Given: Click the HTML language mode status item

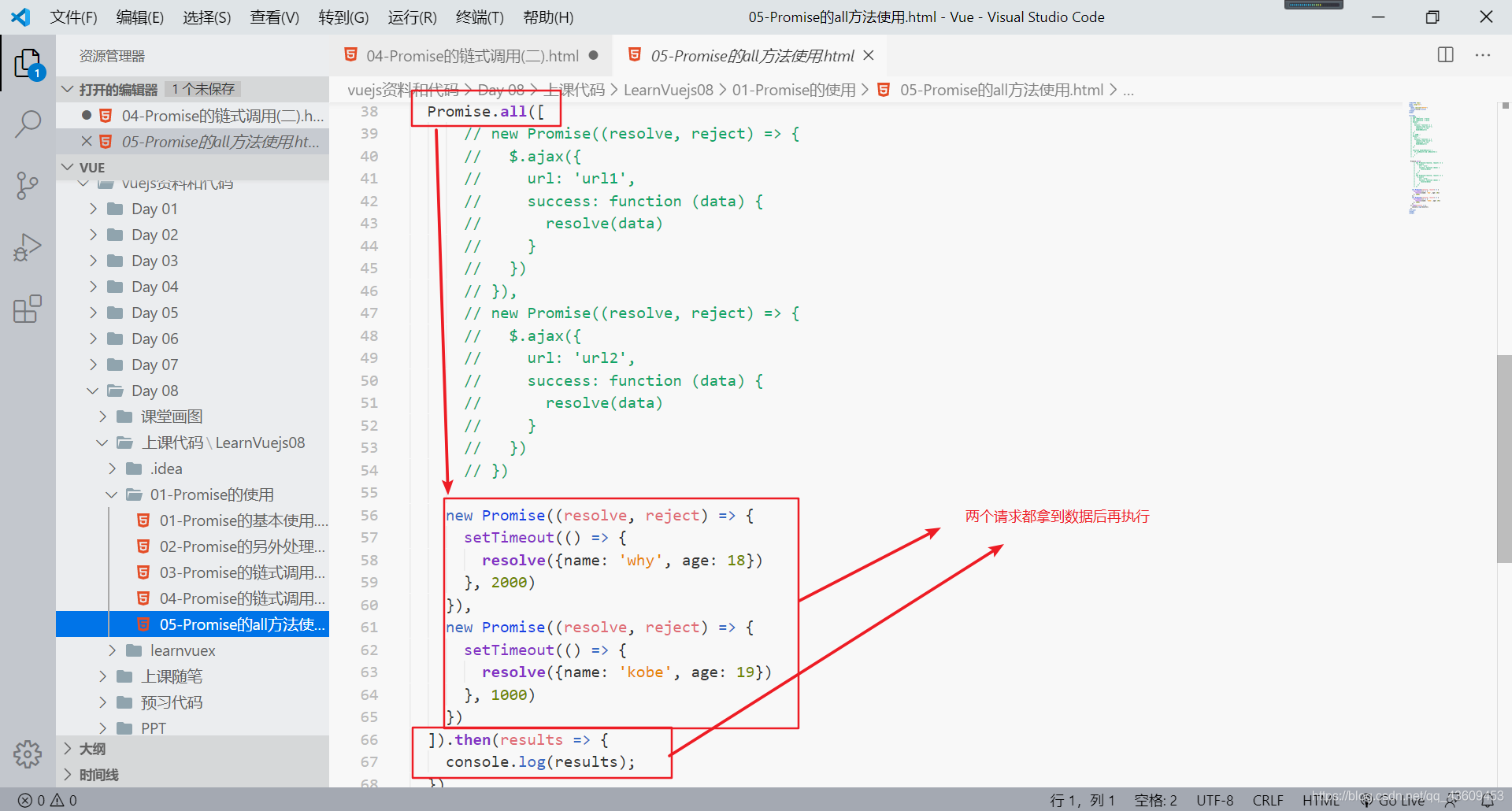Looking at the screenshot, I should pos(1321,800).
